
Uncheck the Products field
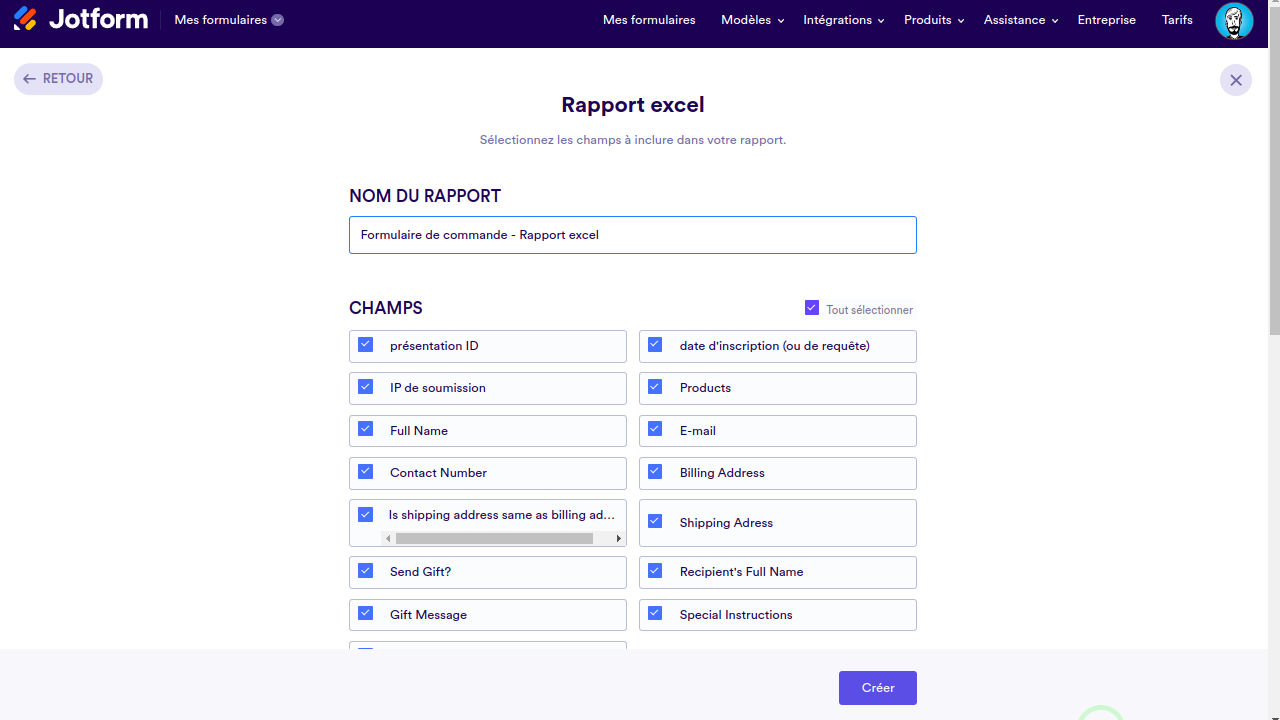click(x=655, y=387)
